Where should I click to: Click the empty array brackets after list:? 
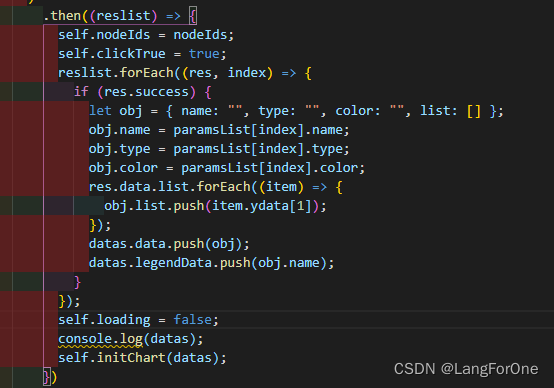474,111
